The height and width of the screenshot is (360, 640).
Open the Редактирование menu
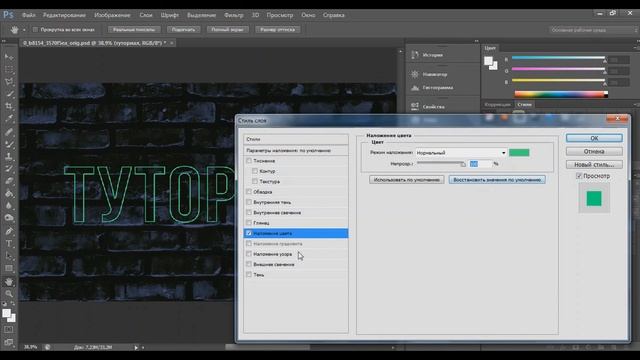coord(64,15)
